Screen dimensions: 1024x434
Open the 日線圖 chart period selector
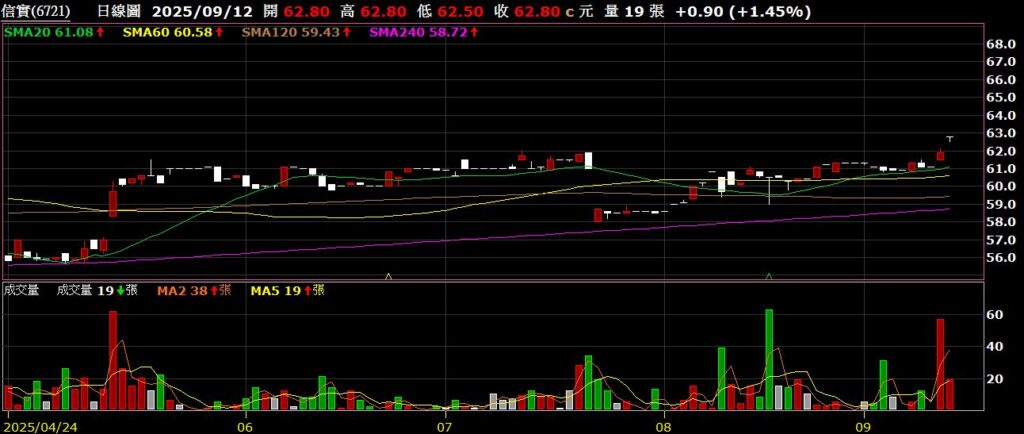point(119,11)
